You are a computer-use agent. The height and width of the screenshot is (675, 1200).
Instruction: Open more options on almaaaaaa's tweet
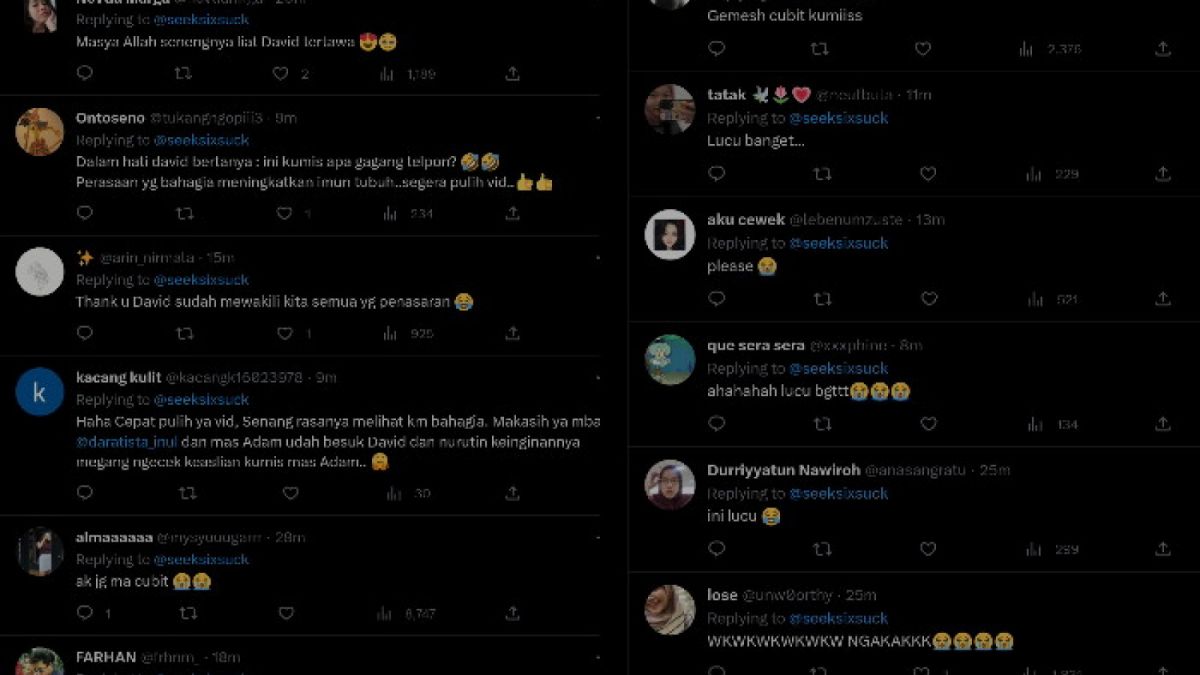pos(597,538)
